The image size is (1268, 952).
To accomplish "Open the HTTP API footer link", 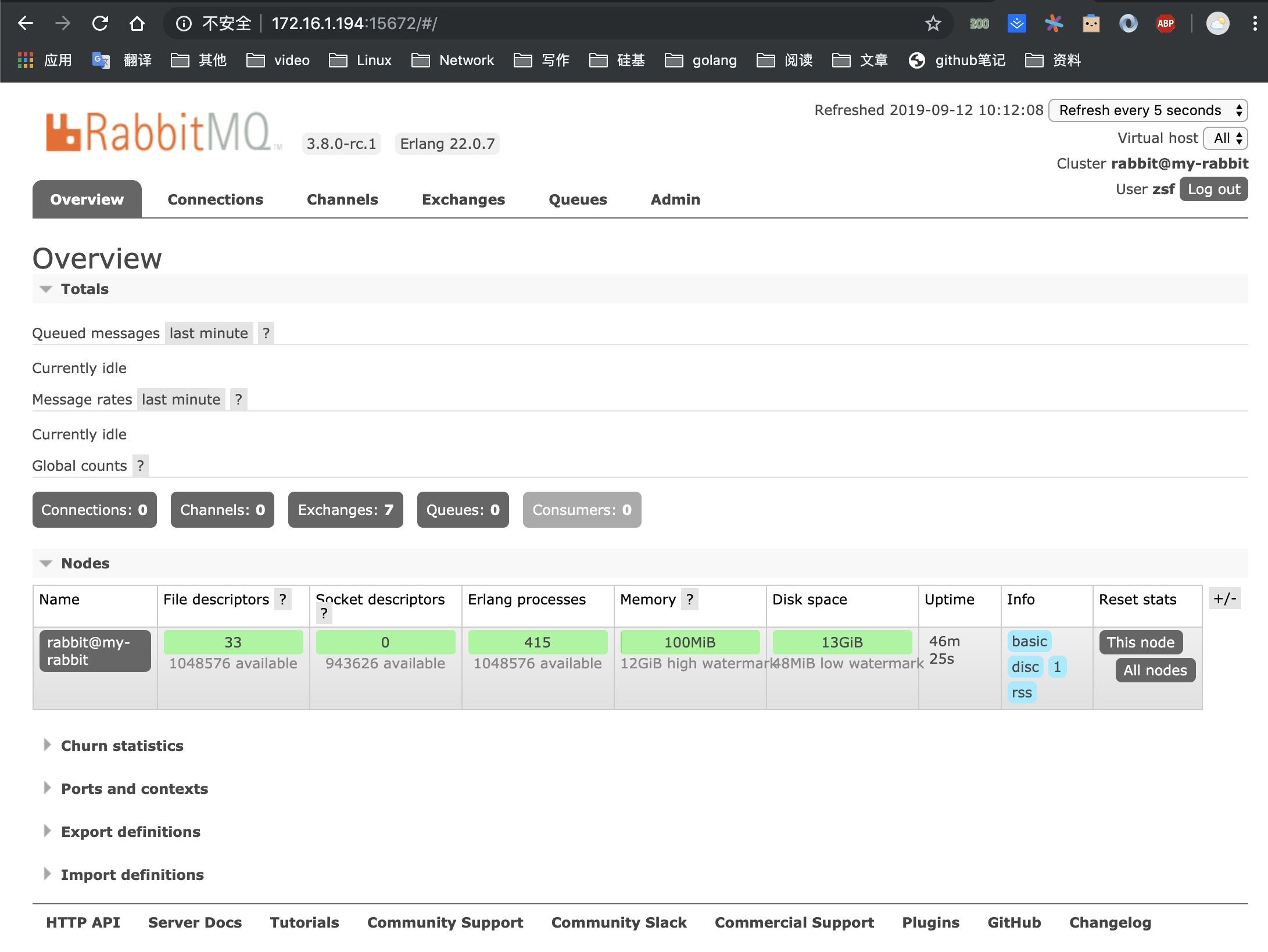I will click(83, 922).
